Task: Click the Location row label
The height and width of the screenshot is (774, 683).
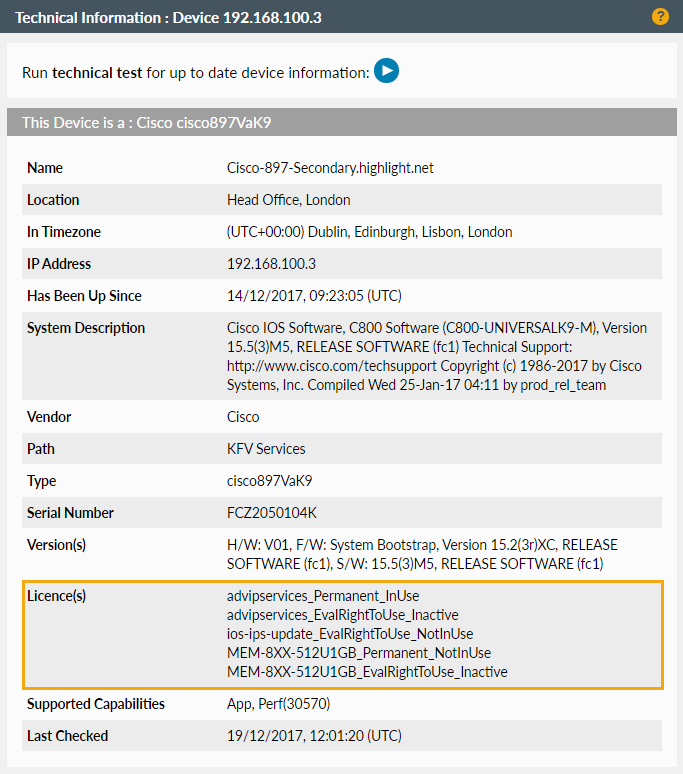Action: point(53,200)
